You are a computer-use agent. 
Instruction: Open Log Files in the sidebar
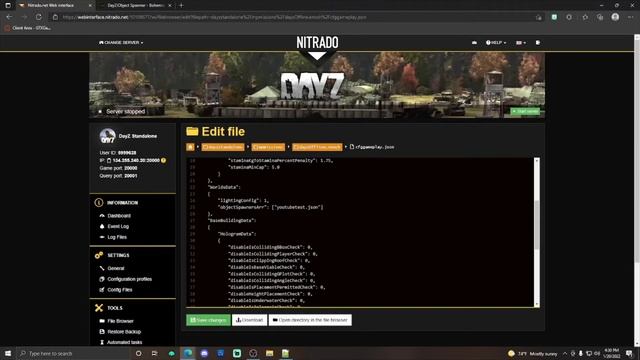117,237
